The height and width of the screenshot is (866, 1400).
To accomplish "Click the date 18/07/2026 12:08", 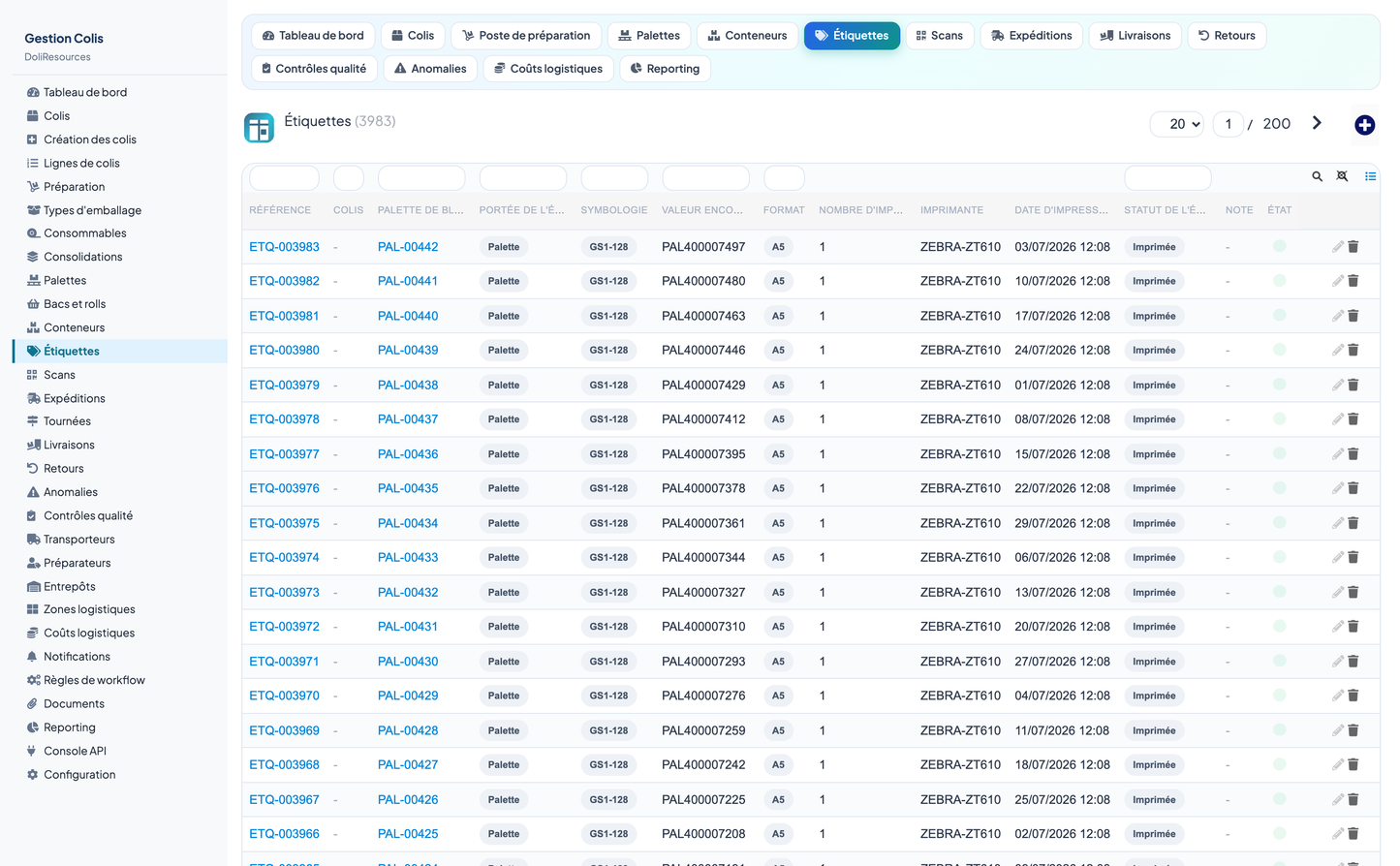I will pos(1062,765).
